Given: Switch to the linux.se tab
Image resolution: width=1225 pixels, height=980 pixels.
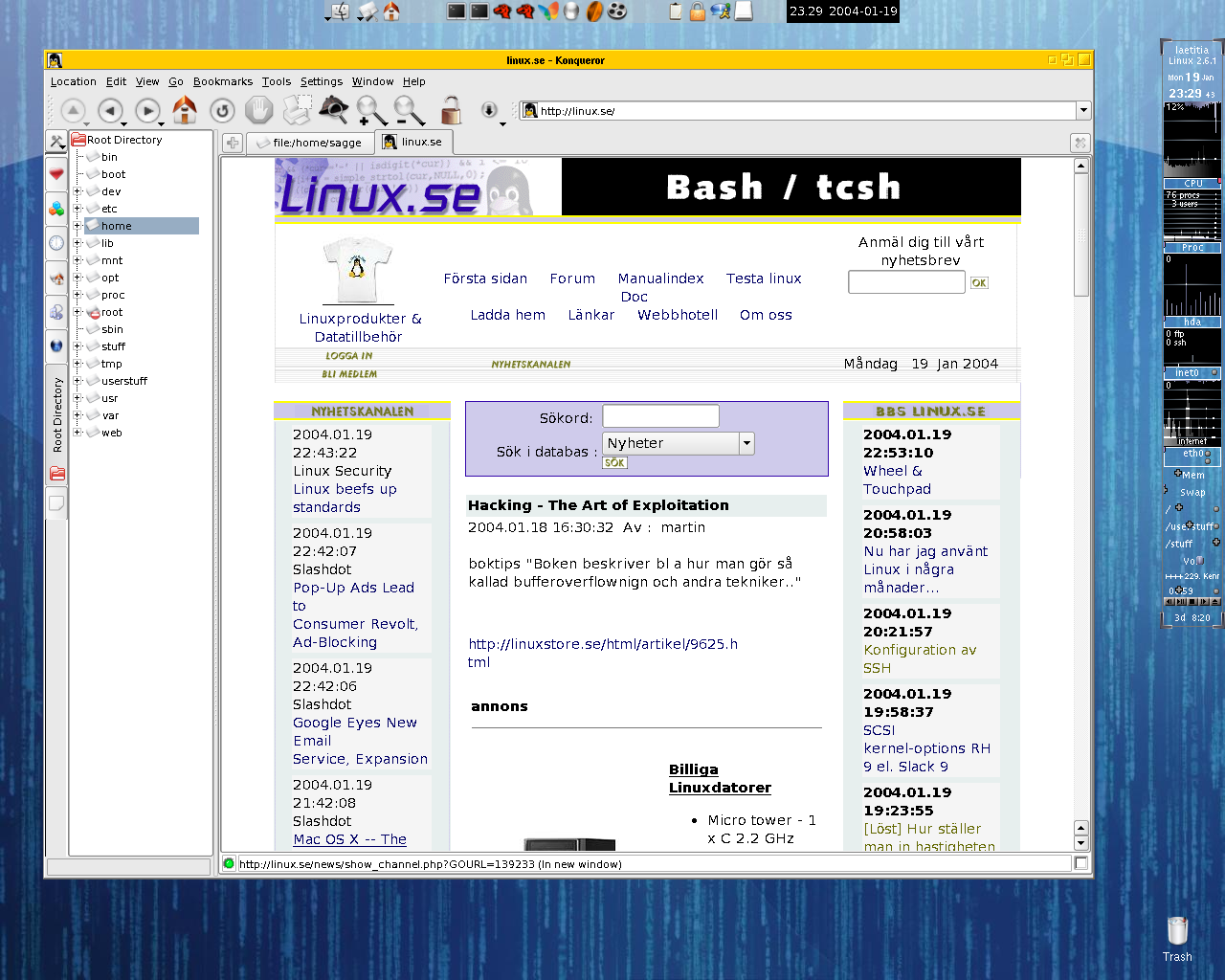Looking at the screenshot, I should (413, 142).
